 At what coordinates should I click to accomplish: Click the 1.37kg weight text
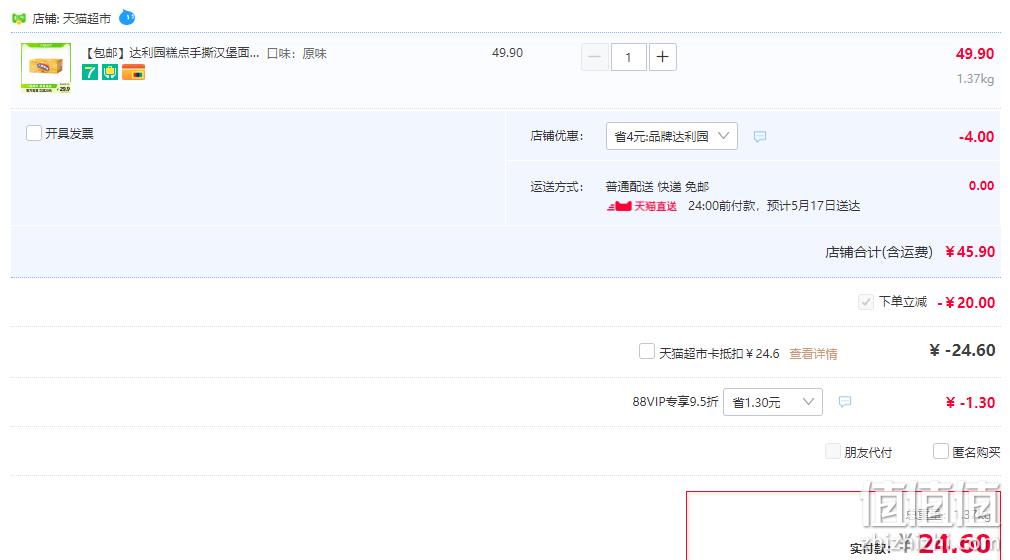point(975,79)
